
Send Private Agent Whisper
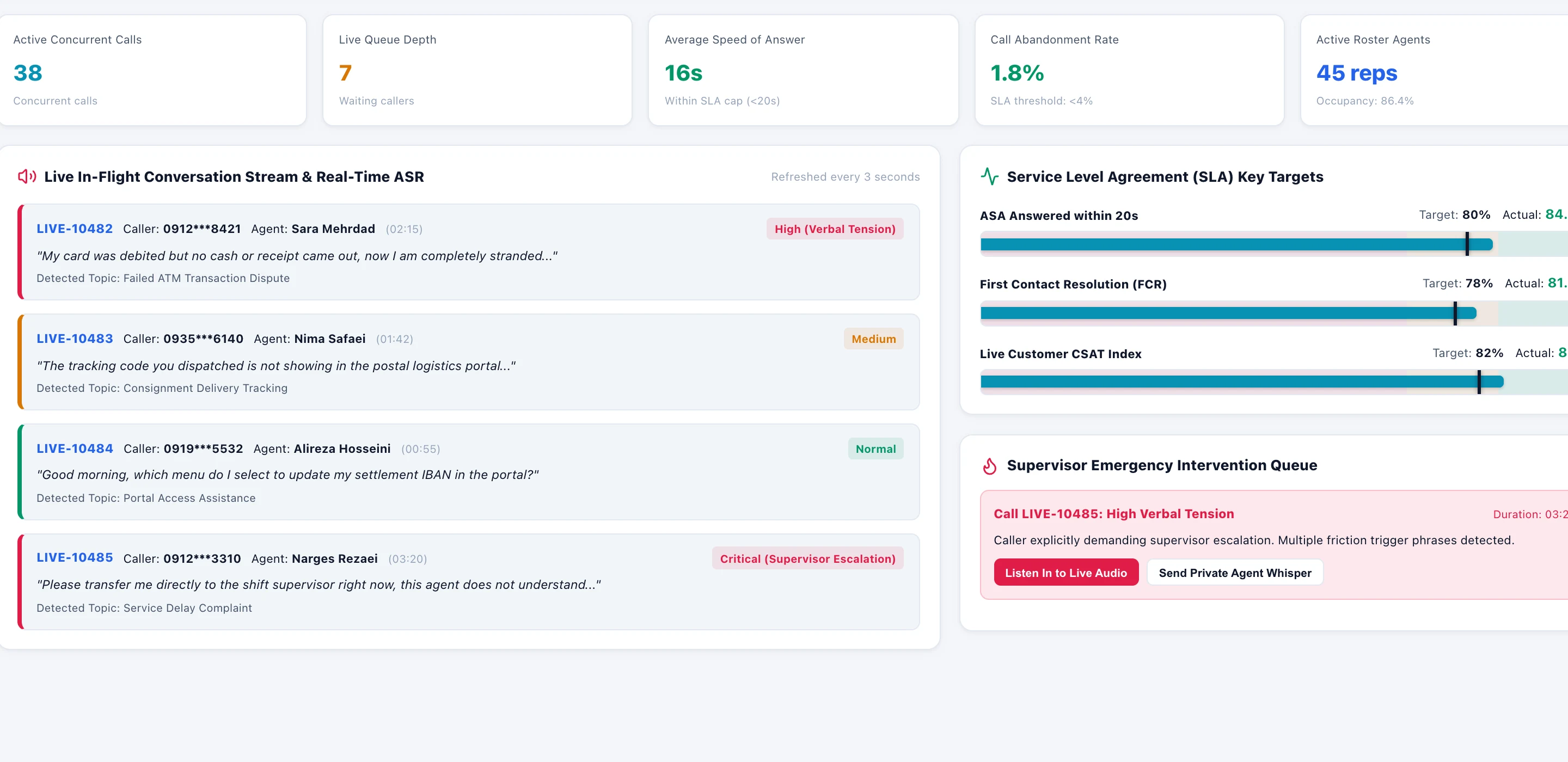(x=1235, y=573)
